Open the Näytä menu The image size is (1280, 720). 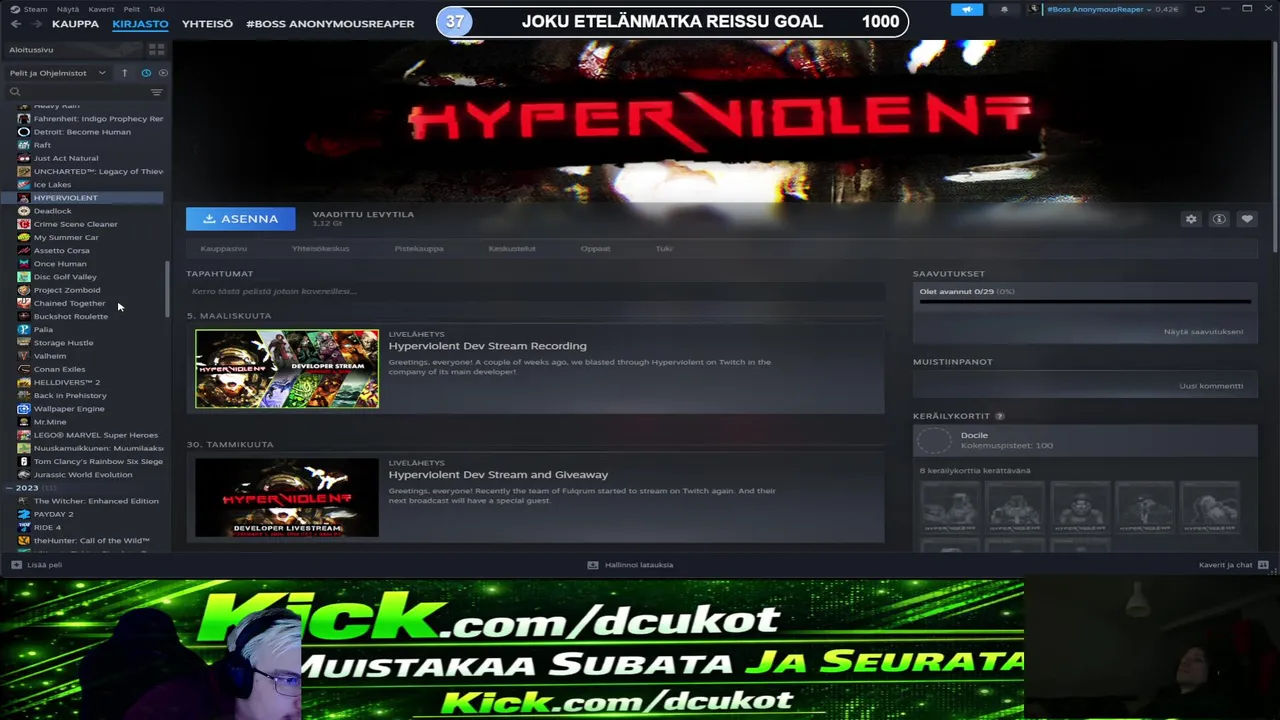(x=67, y=9)
